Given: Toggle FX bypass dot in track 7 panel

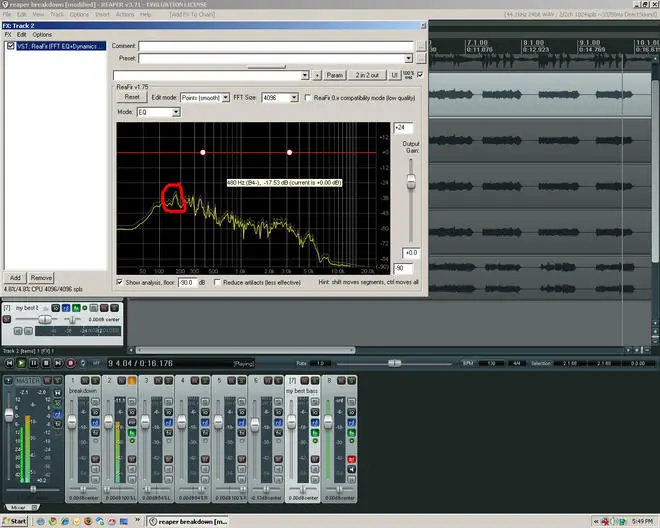Looking at the screenshot, I should (x=85, y=308).
